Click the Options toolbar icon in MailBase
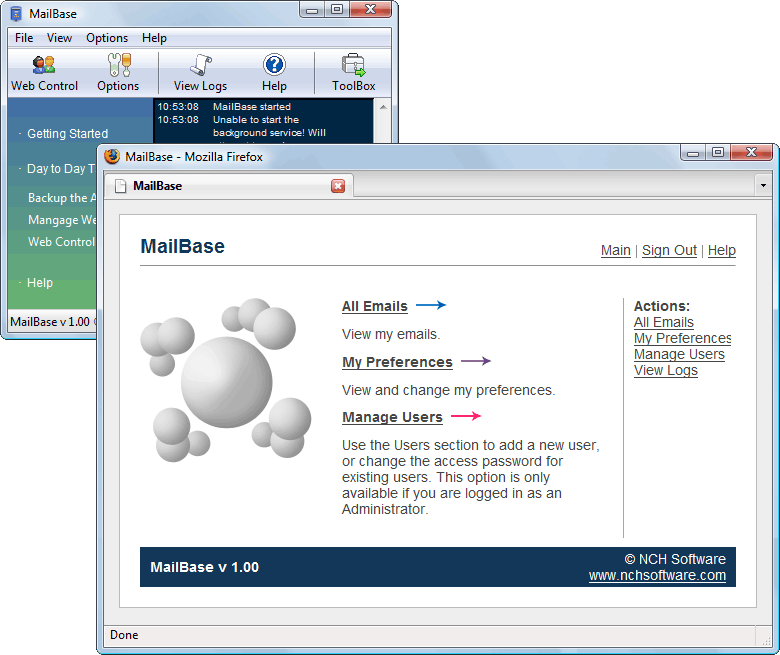This screenshot has height=655, width=780. (x=118, y=73)
